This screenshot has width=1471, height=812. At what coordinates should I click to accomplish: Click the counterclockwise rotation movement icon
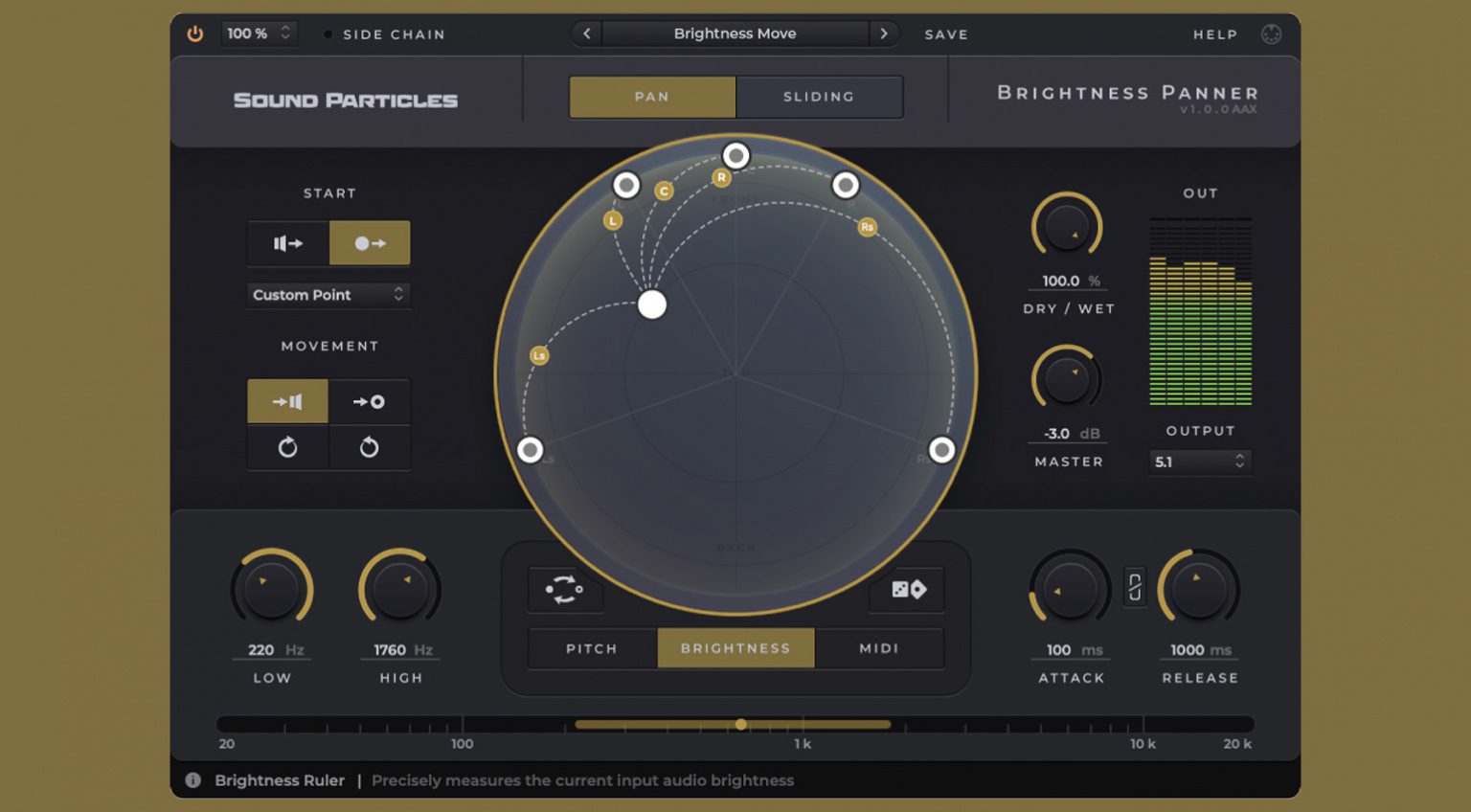pyautogui.click(x=371, y=448)
